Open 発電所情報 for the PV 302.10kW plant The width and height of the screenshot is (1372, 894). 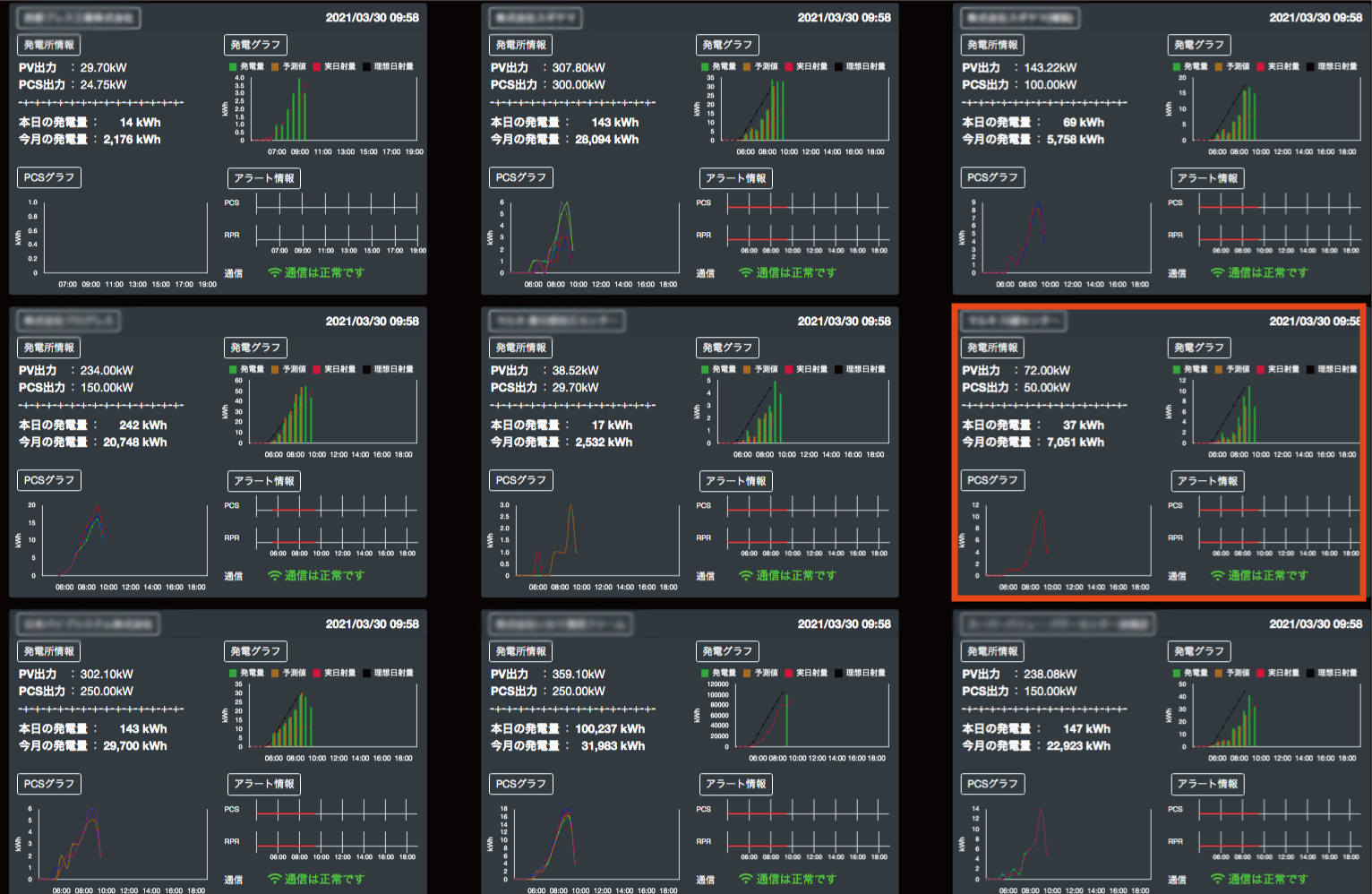[x=49, y=651]
